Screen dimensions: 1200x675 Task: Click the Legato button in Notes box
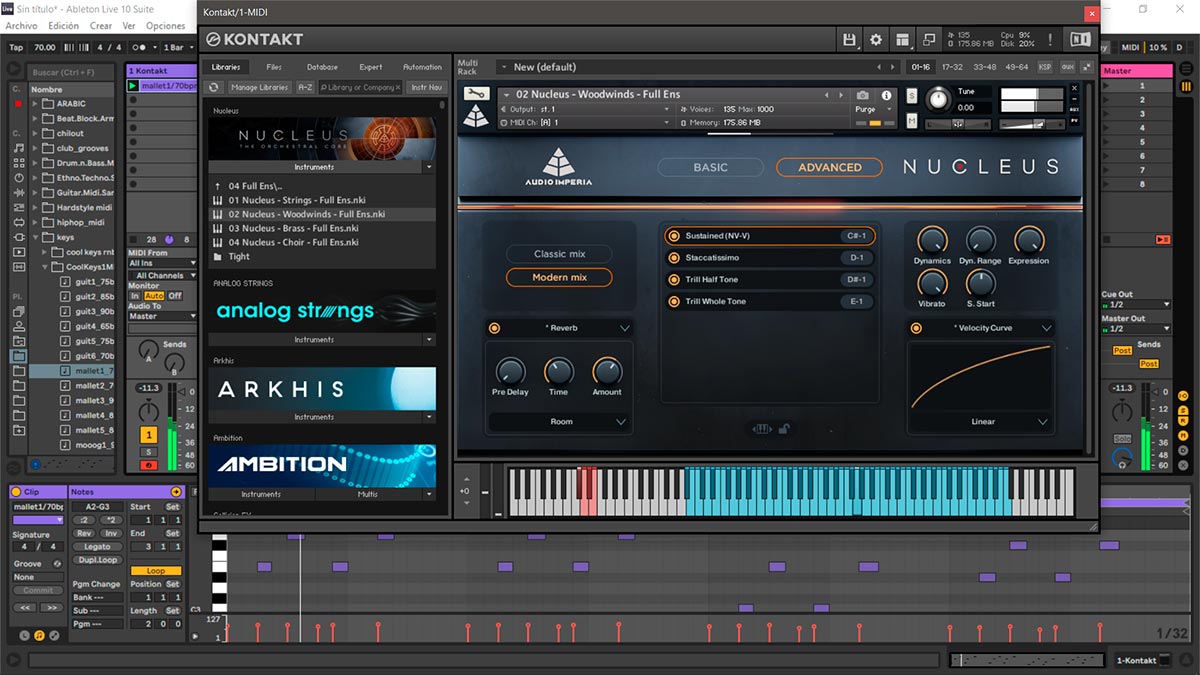(x=98, y=547)
